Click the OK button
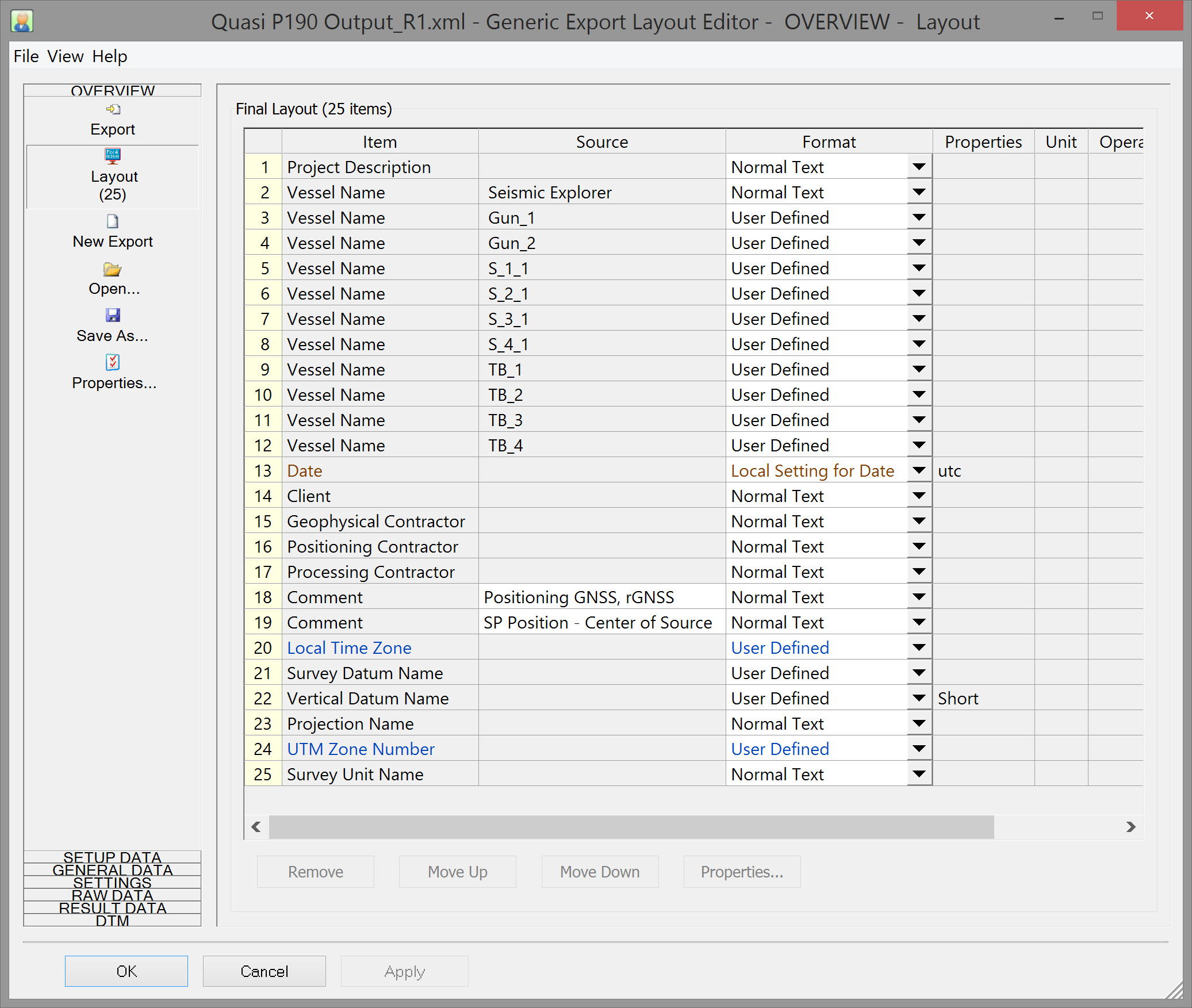 point(127,971)
